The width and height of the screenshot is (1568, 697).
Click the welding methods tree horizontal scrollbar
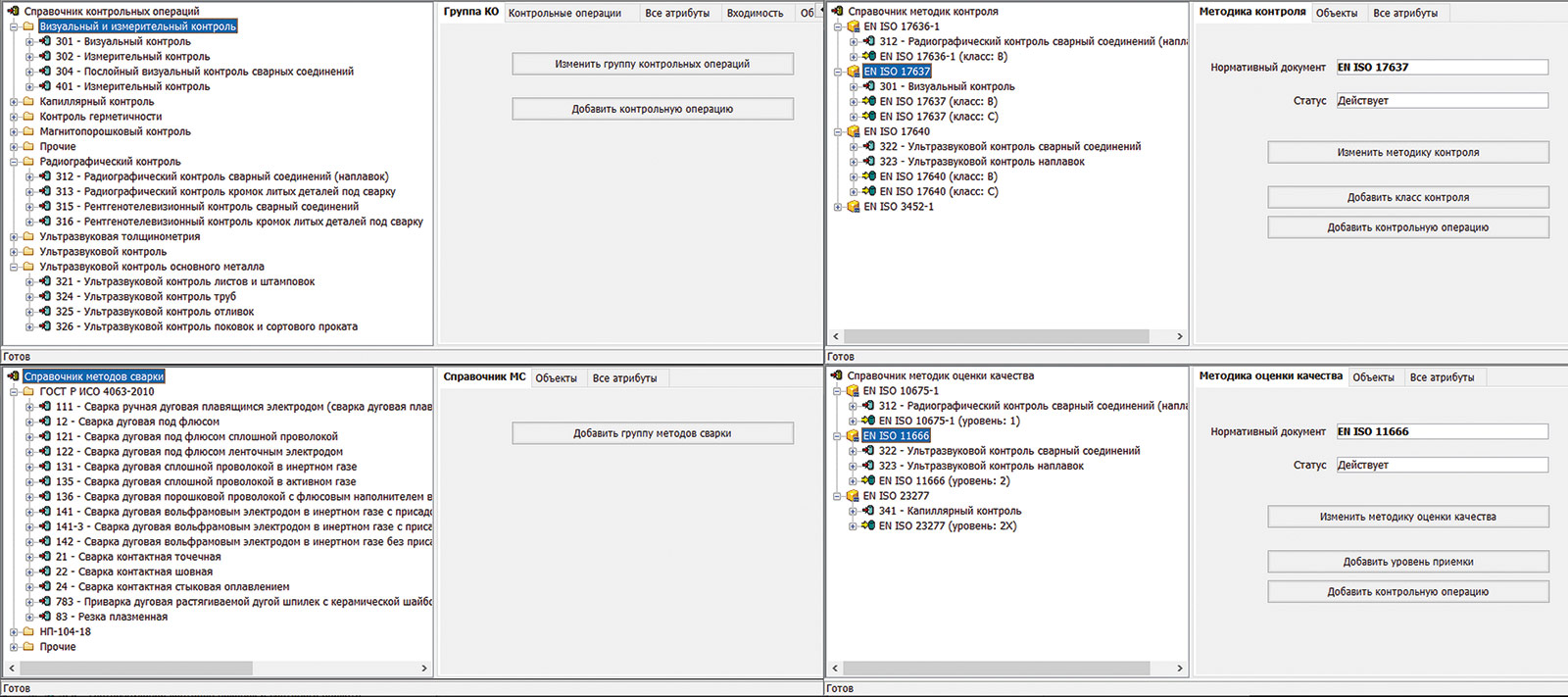[147, 668]
